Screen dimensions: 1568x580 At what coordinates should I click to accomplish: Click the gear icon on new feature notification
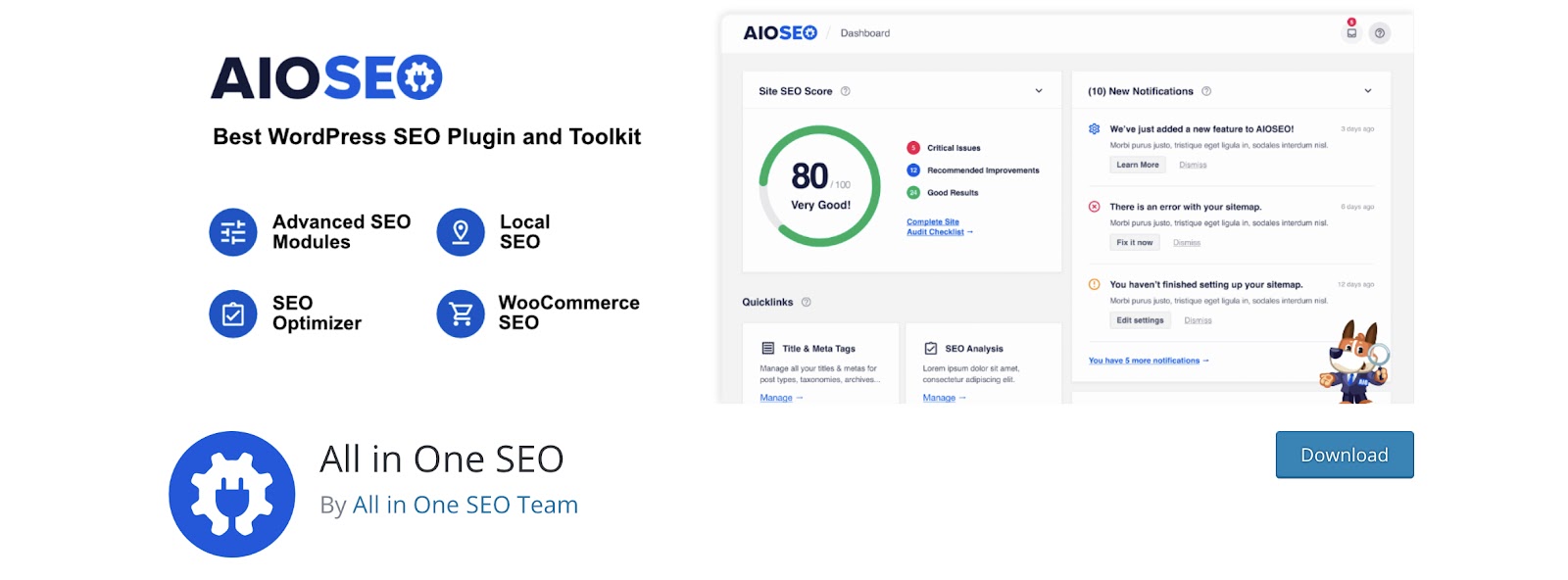click(1095, 128)
